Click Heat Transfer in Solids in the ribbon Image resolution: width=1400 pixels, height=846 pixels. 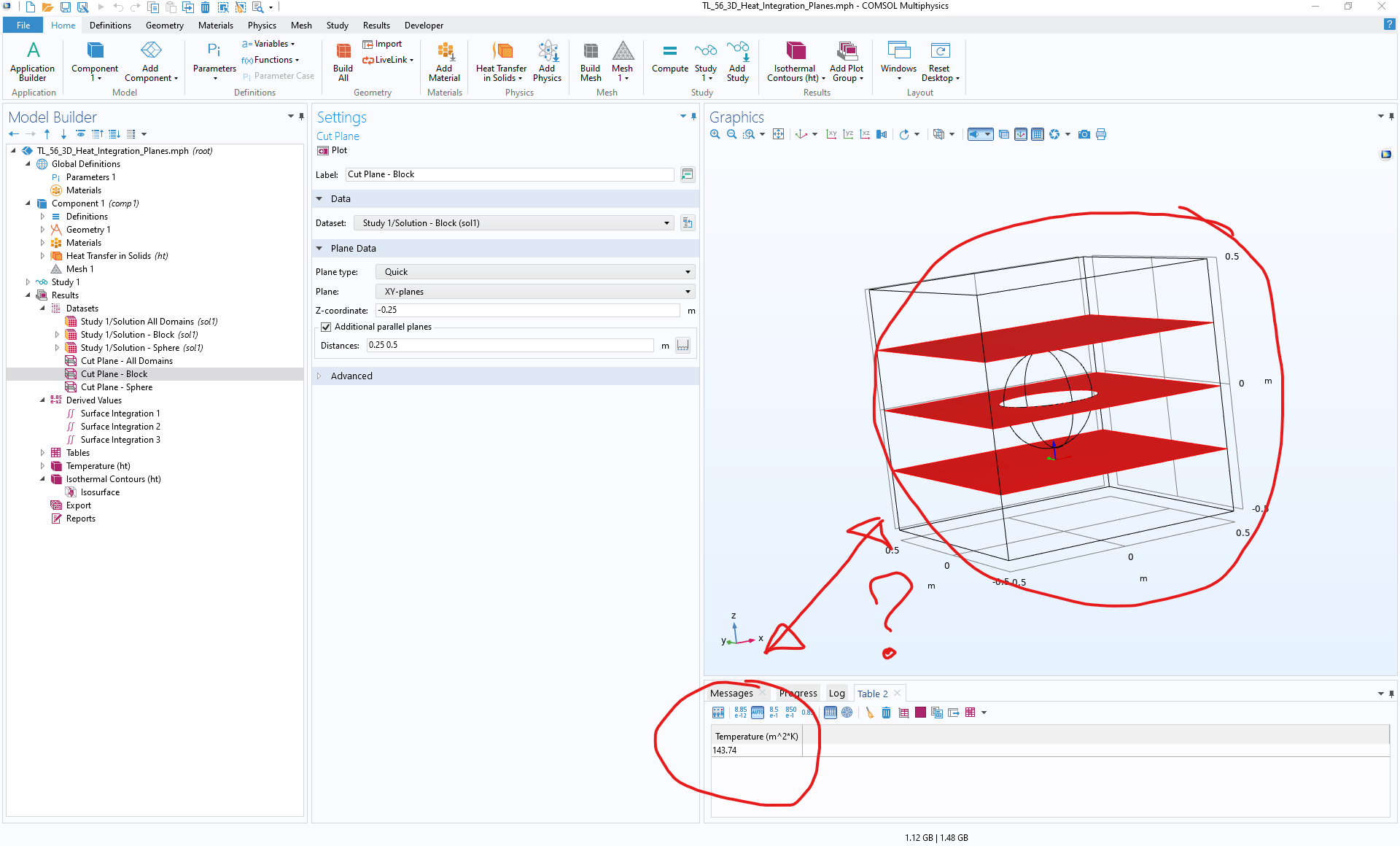[x=502, y=61]
